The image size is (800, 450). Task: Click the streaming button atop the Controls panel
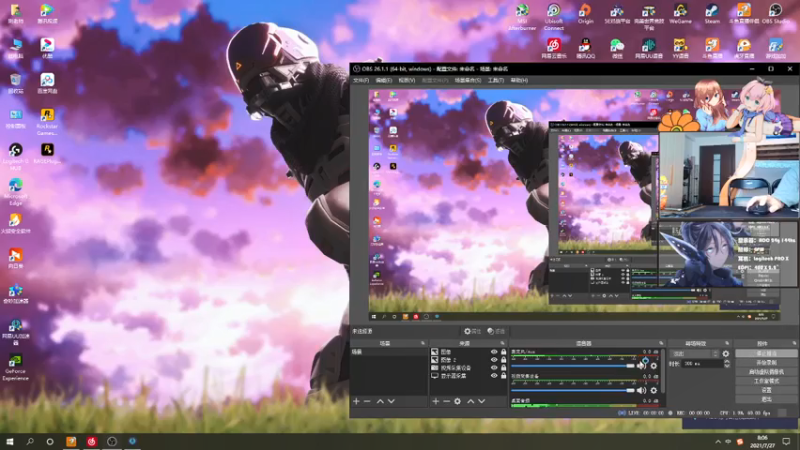click(x=766, y=354)
